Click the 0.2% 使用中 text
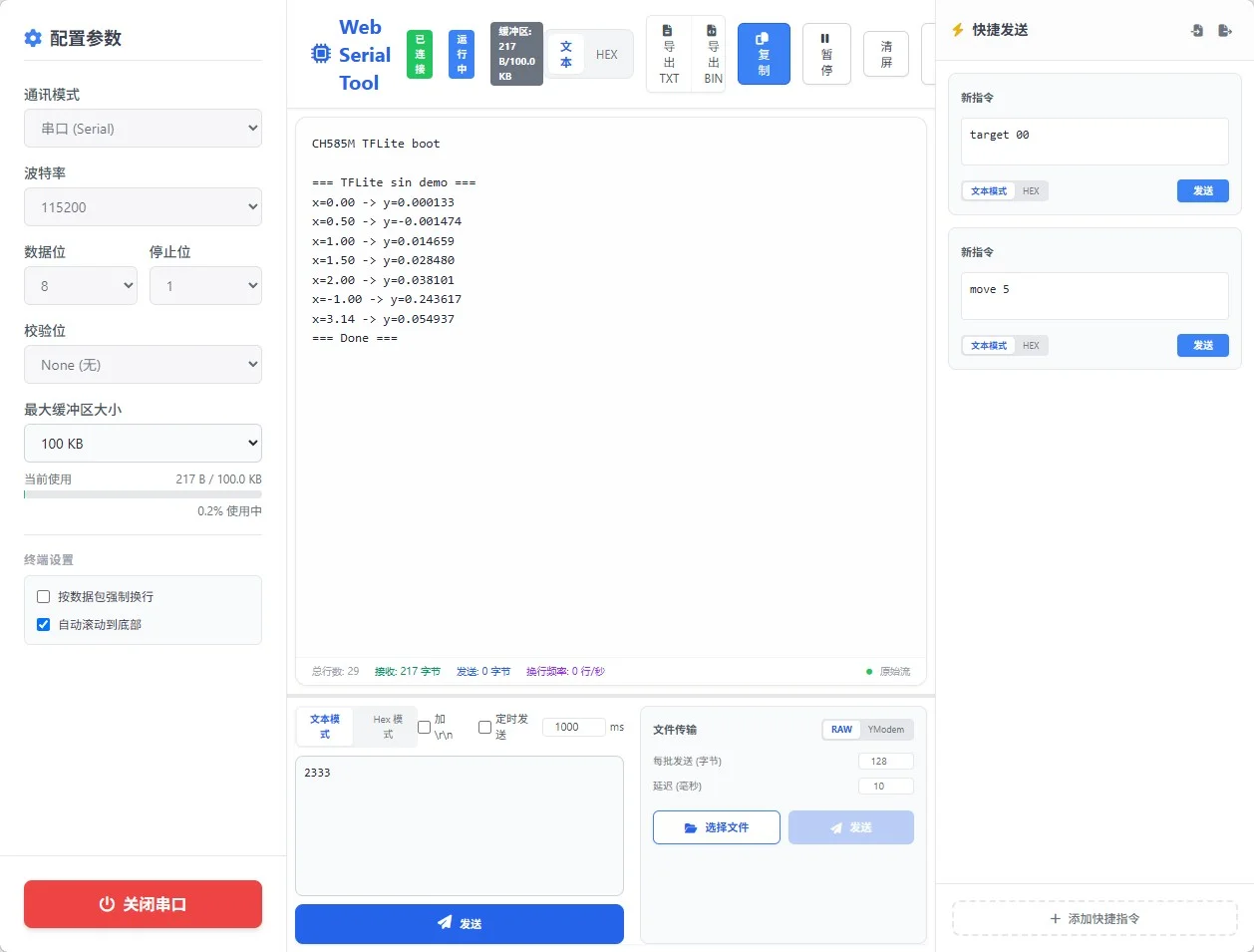1254x952 pixels. click(x=229, y=511)
